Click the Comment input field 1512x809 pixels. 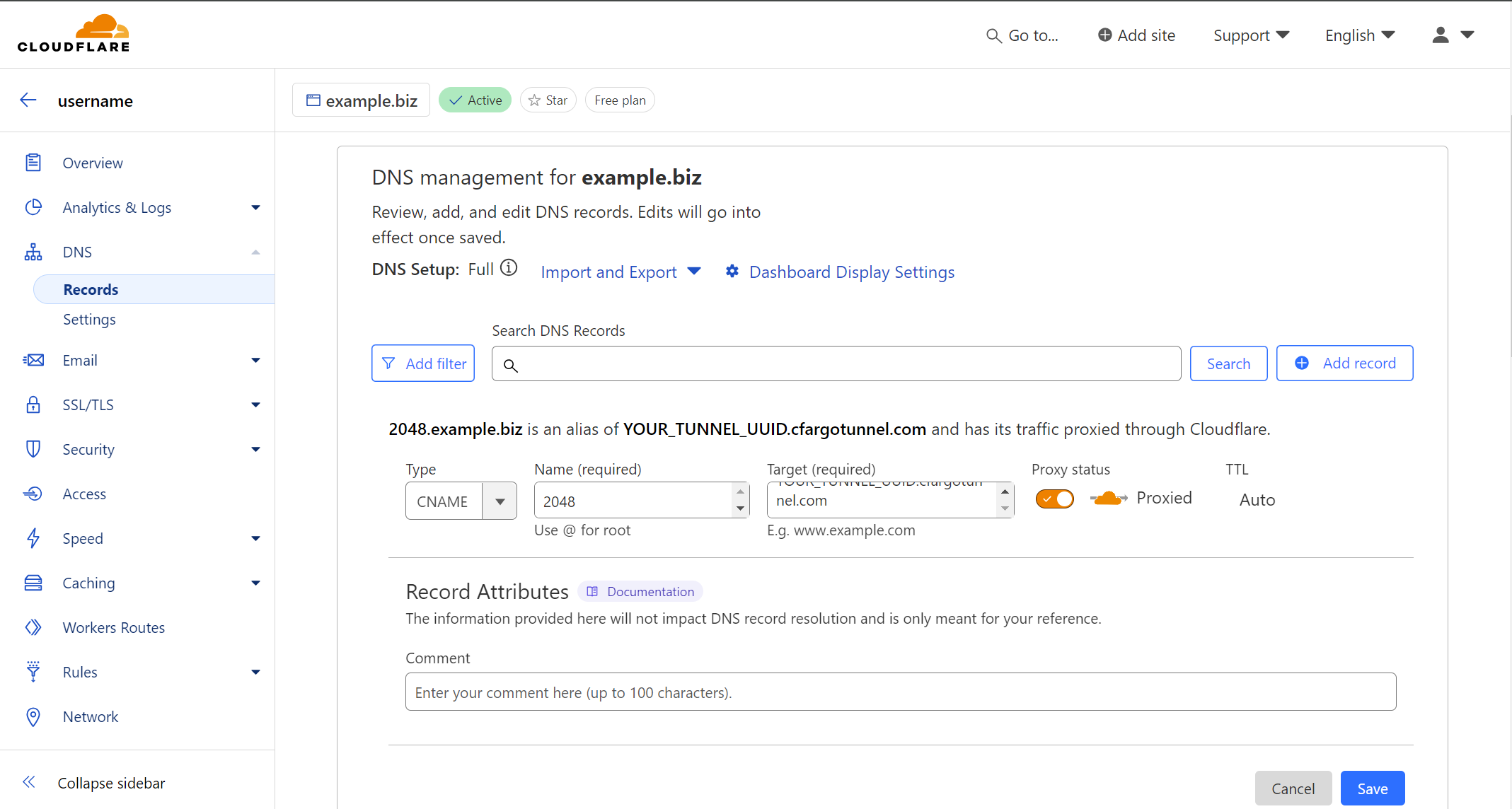[x=901, y=692]
